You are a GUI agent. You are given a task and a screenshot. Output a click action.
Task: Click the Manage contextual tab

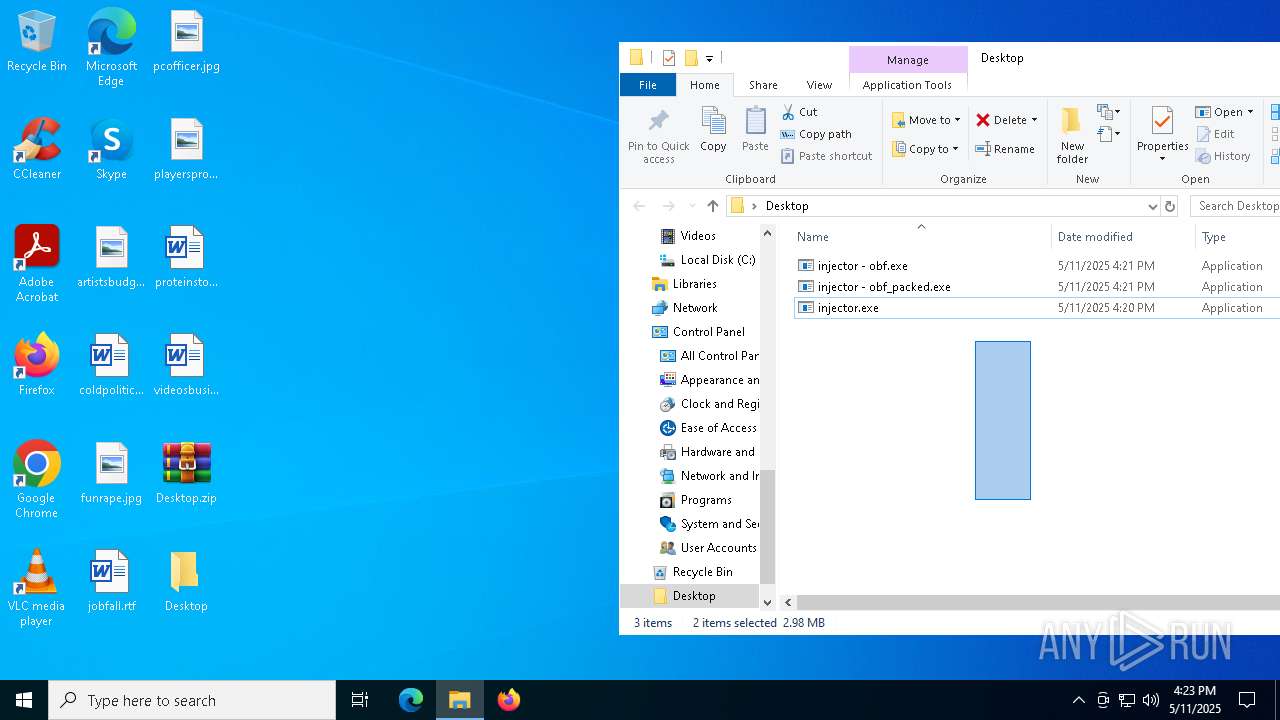coord(908,60)
